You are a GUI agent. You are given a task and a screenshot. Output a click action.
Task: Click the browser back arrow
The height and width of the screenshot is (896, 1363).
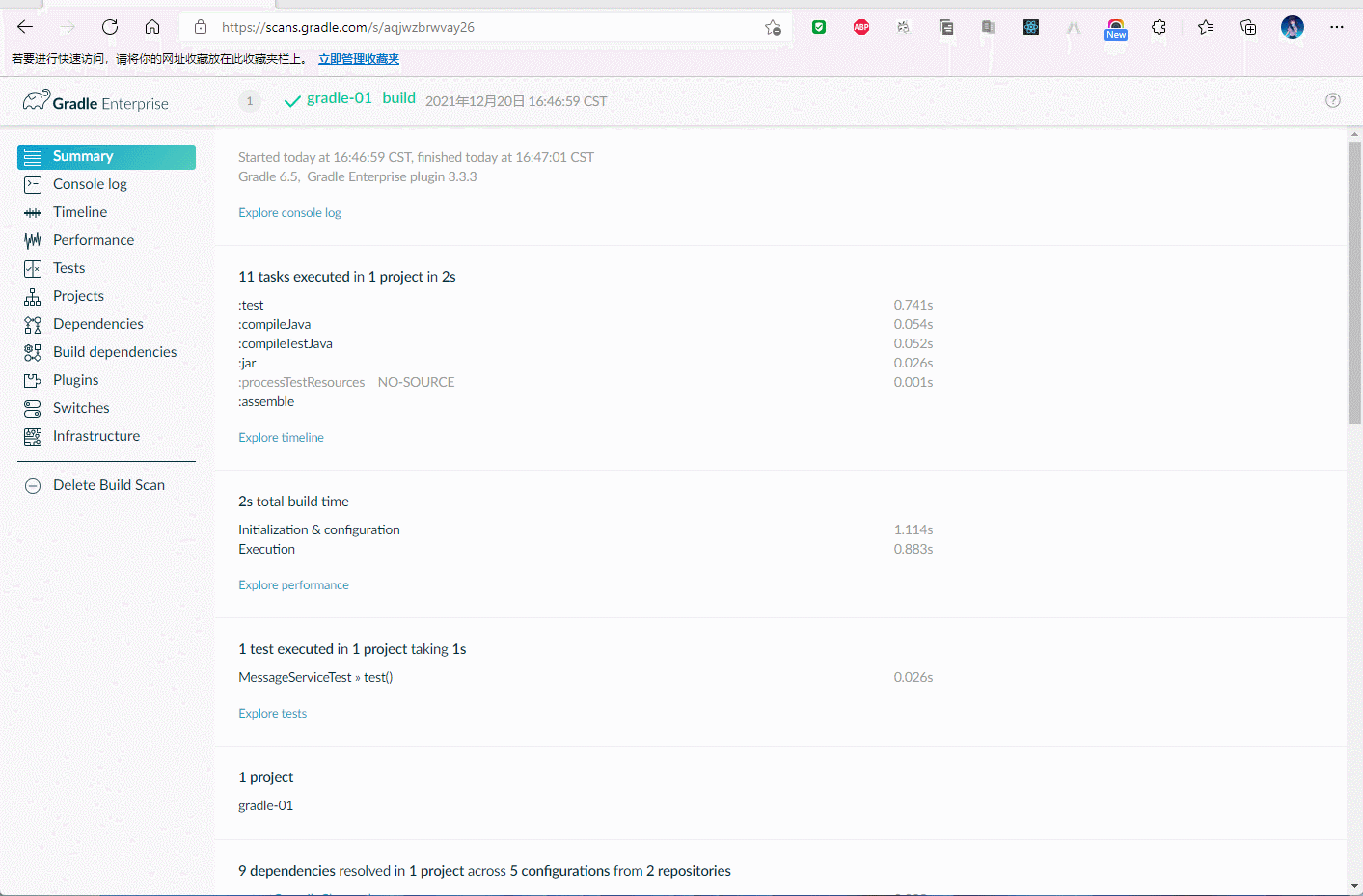tap(25, 27)
